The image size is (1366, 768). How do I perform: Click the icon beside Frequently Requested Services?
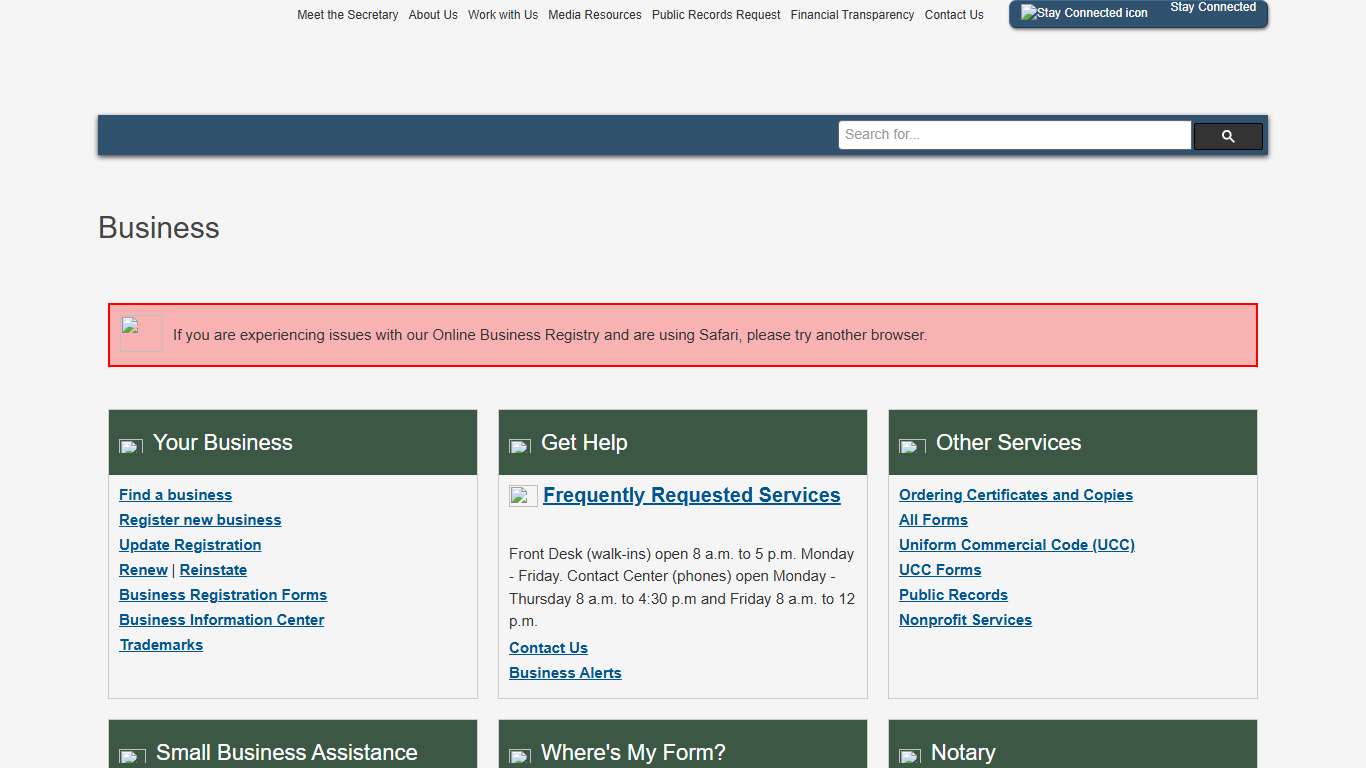(523, 496)
